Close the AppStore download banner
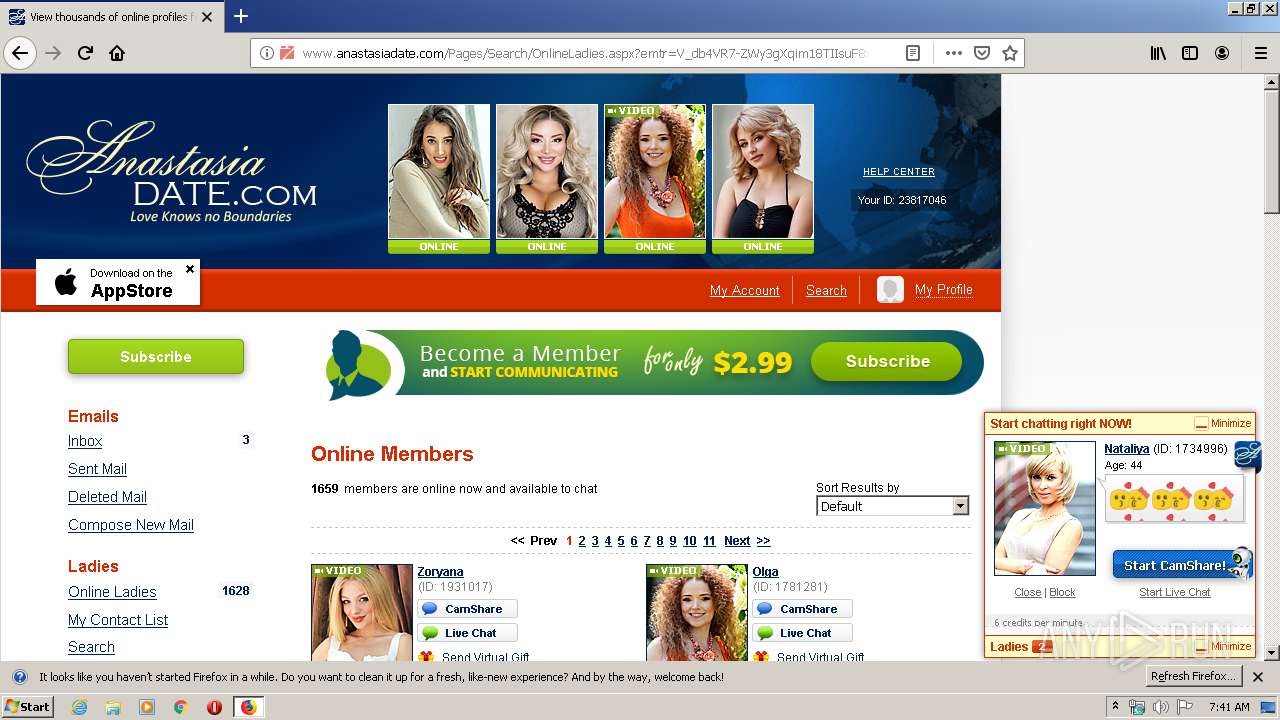Image resolution: width=1280 pixels, height=720 pixels. [190, 269]
